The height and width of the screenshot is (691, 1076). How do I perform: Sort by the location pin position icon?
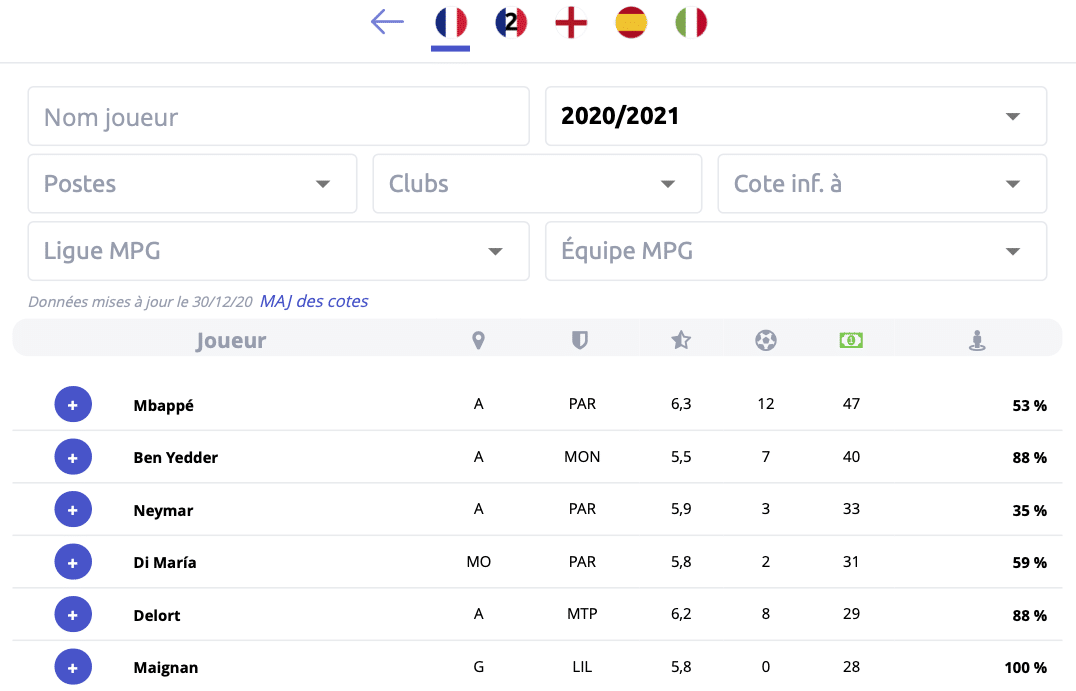(x=478, y=340)
